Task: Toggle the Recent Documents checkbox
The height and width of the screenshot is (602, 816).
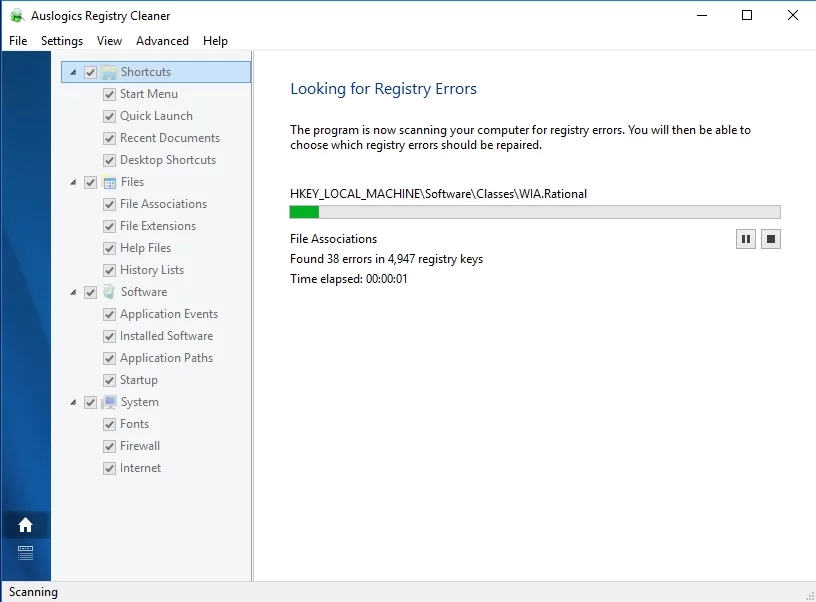Action: 109,138
